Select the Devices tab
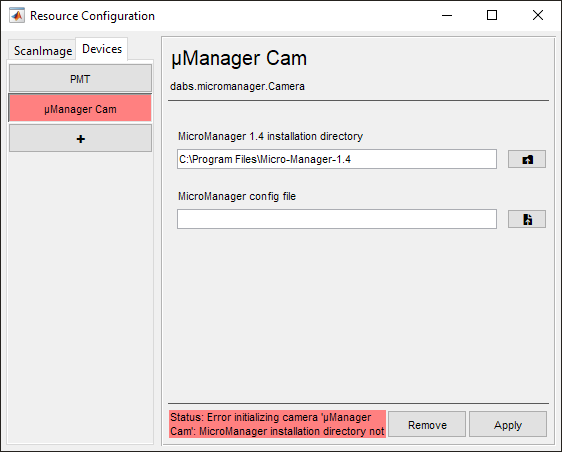562x452 pixels. tap(102, 49)
